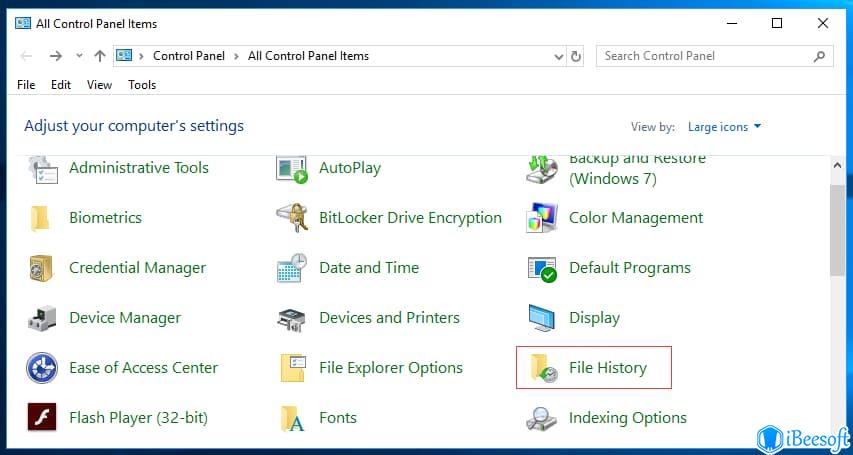
Task: Click the Control Panel icon in title bar
Action: (x=23, y=23)
